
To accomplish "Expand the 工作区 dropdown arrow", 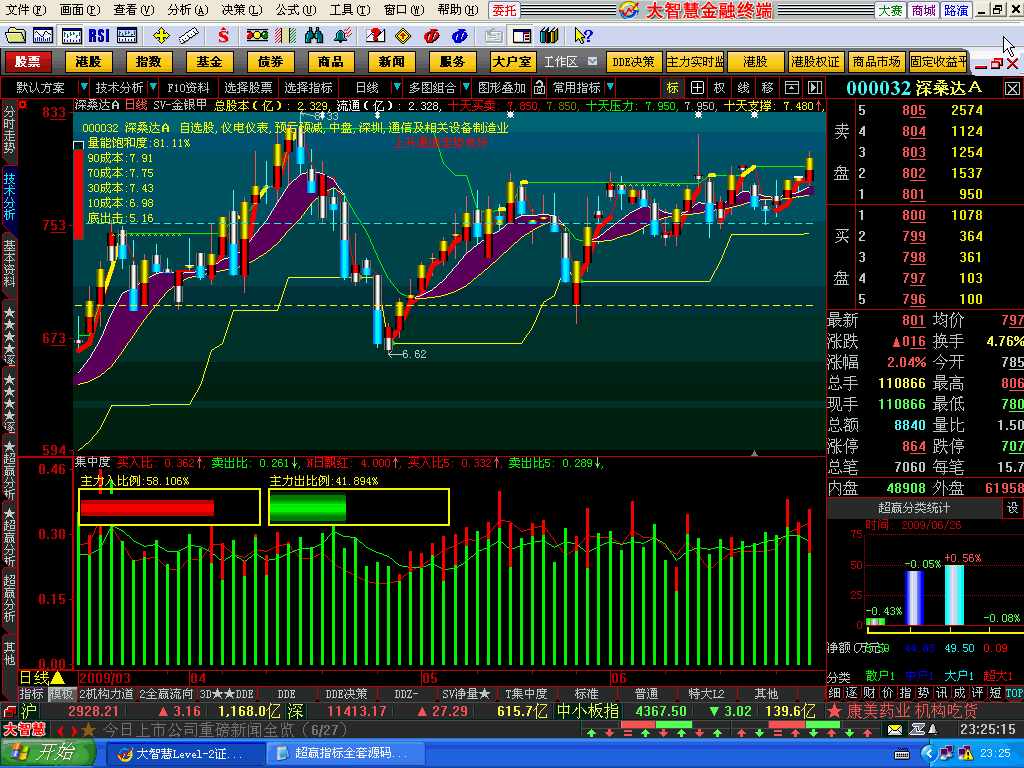I will (x=592, y=61).
